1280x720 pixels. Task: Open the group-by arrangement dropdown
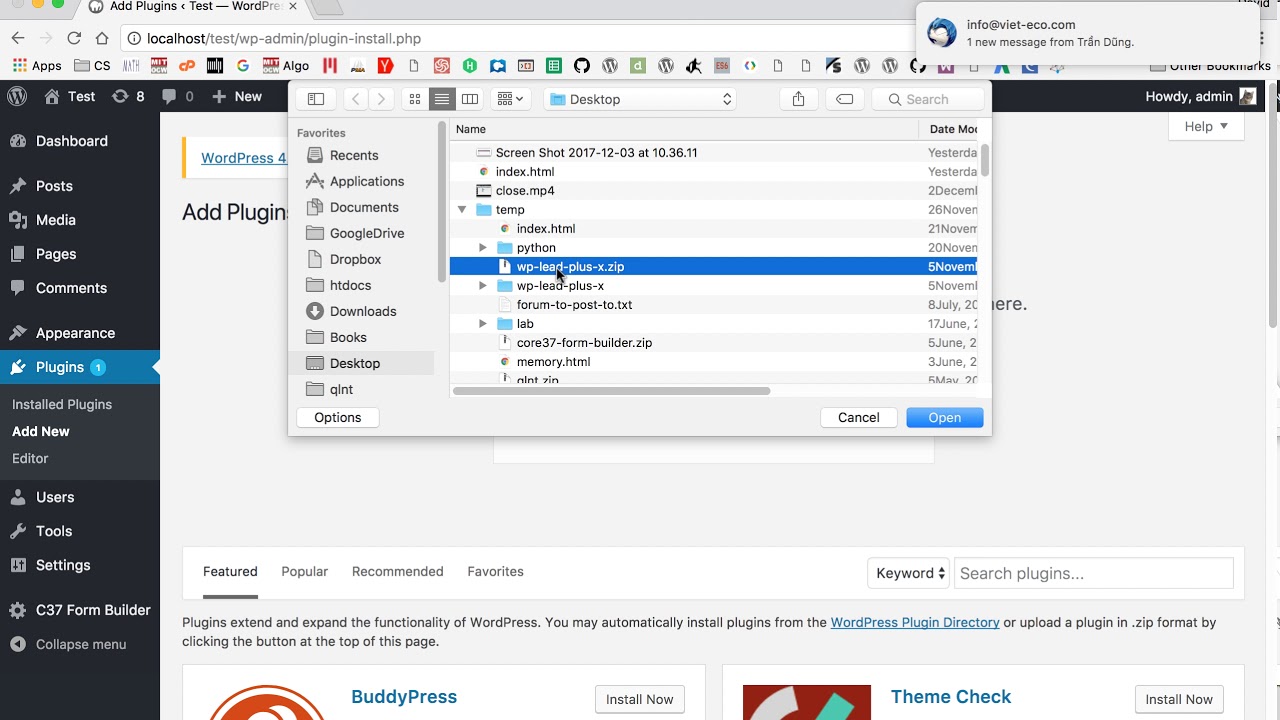pyautogui.click(x=511, y=99)
